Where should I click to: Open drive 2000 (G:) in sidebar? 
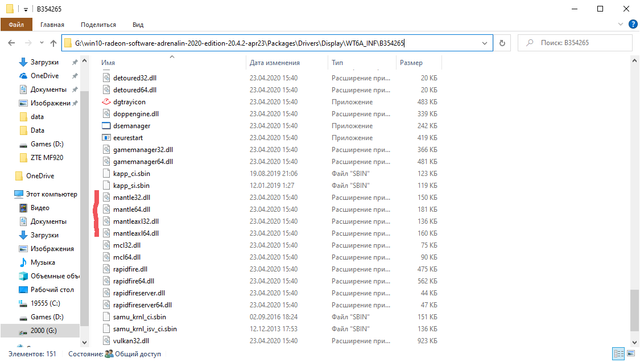click(43, 331)
